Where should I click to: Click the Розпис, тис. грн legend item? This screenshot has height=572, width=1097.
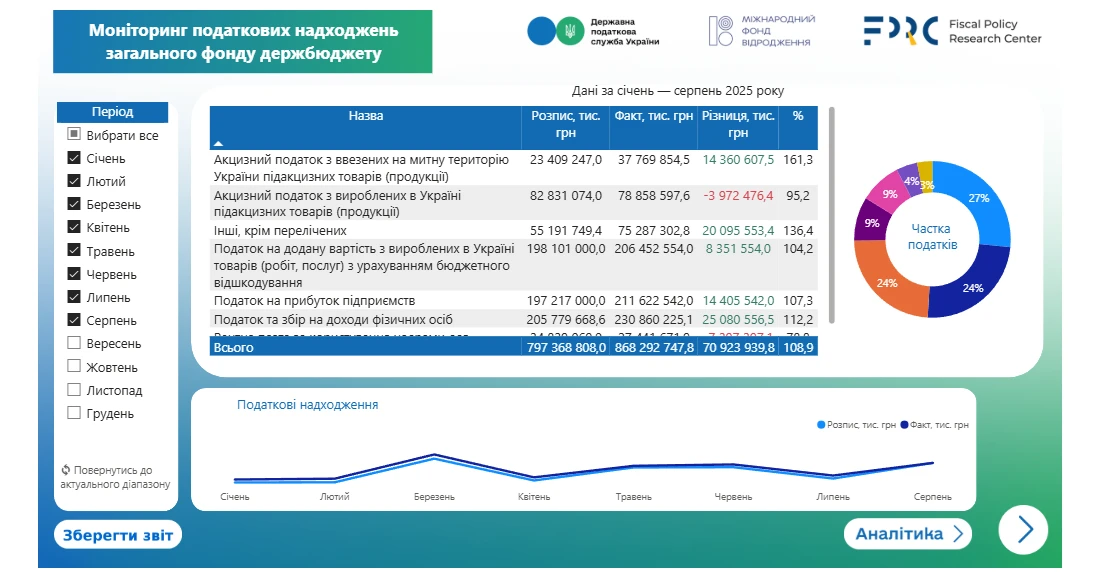tap(856, 424)
